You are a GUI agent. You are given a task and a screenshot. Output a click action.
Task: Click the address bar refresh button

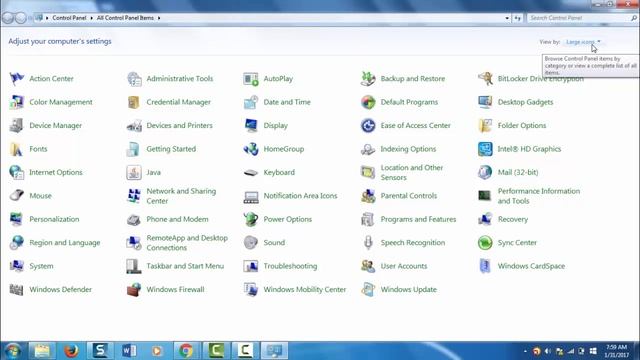coord(517,18)
